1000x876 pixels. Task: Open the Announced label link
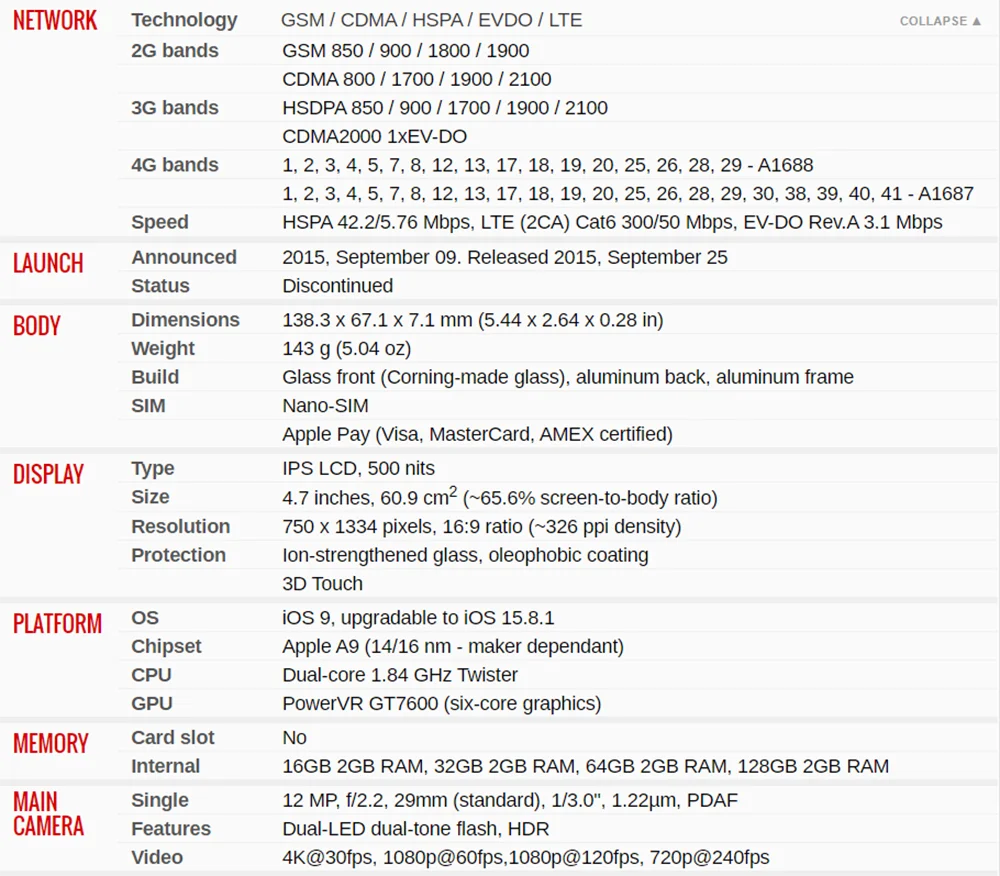[184, 257]
